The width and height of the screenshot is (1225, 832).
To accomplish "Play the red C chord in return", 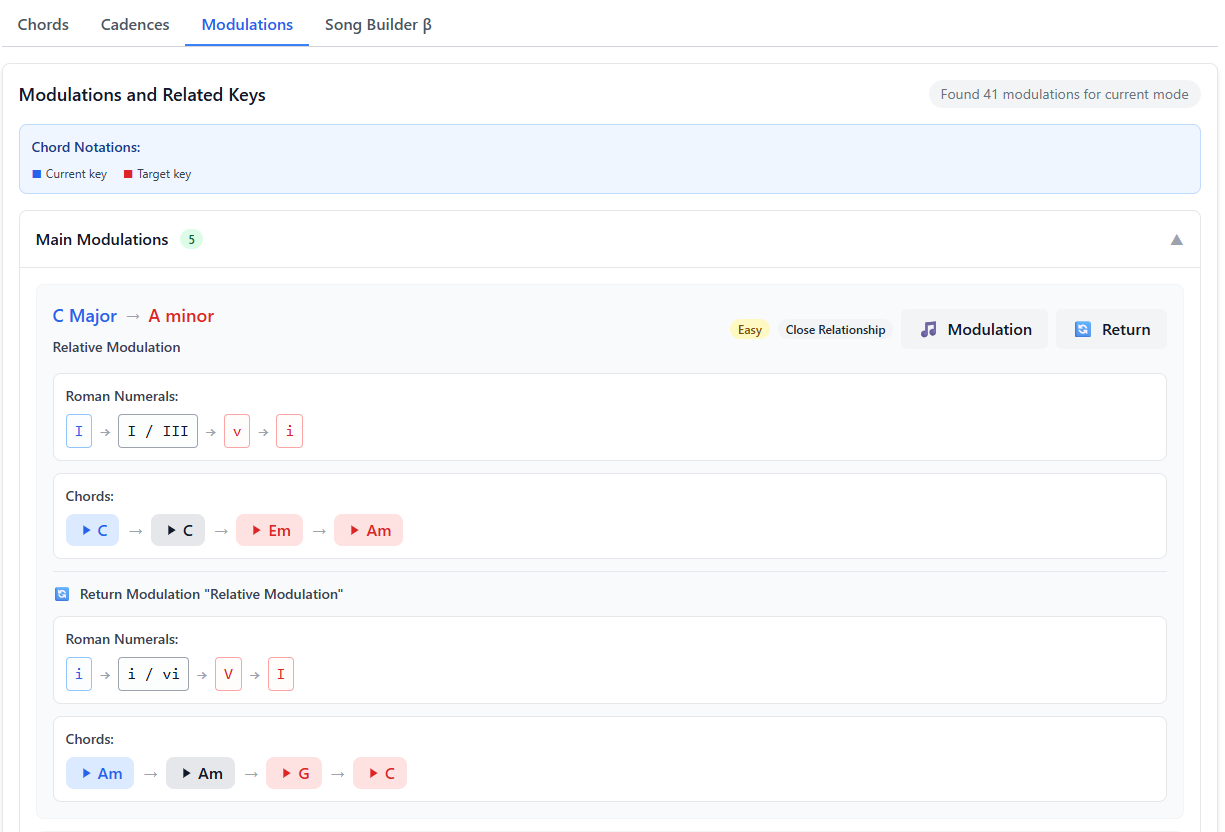I will 380,773.
